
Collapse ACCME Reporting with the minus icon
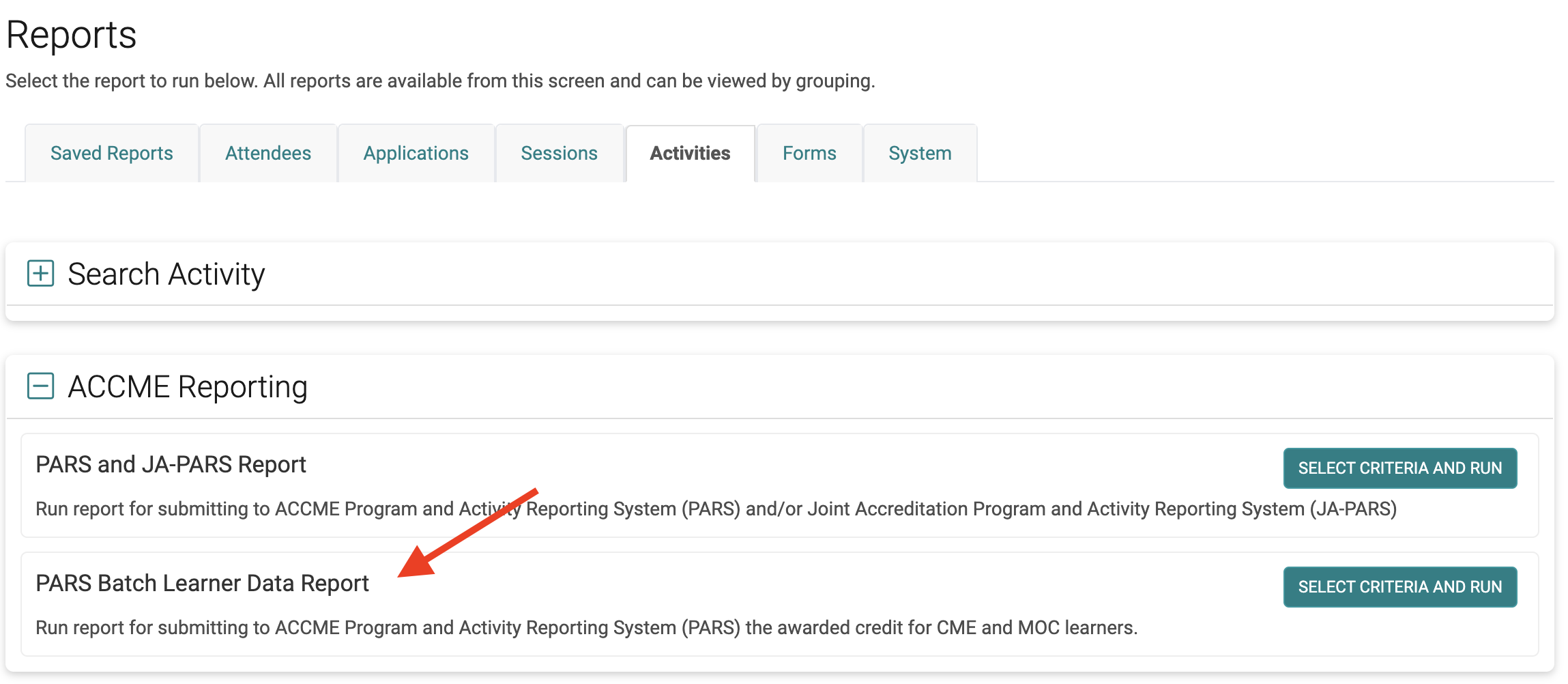[40, 386]
